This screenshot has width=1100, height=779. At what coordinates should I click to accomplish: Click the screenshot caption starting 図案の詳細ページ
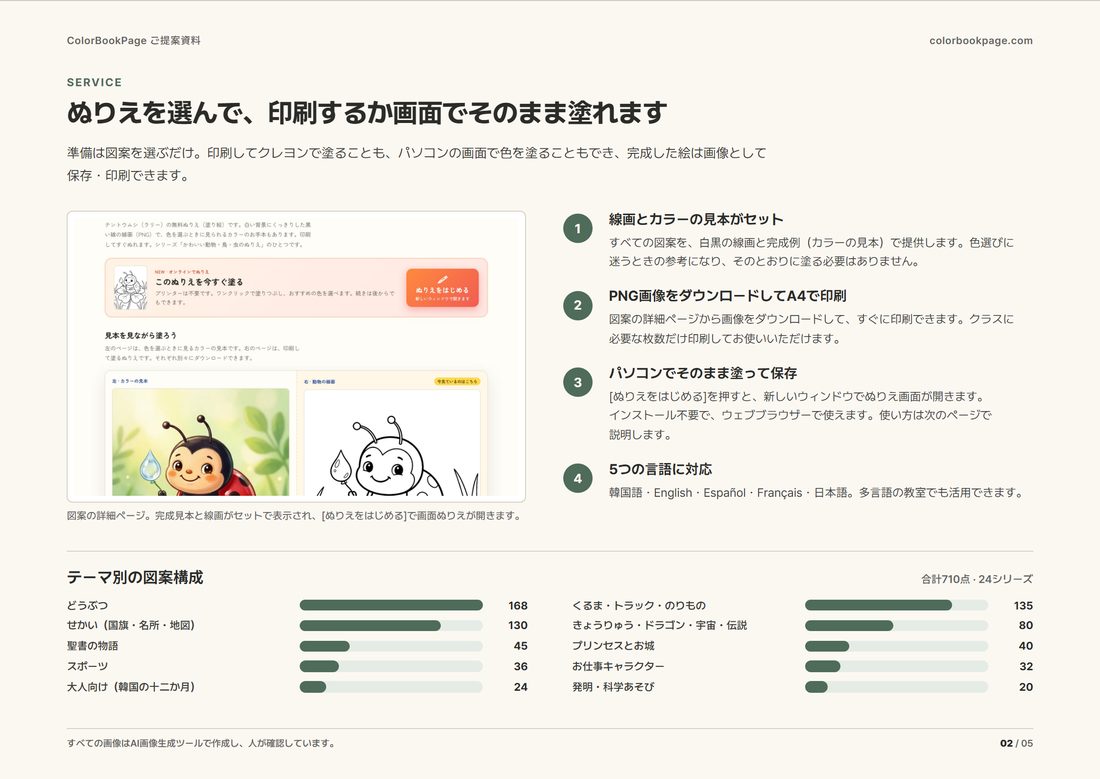[295, 515]
